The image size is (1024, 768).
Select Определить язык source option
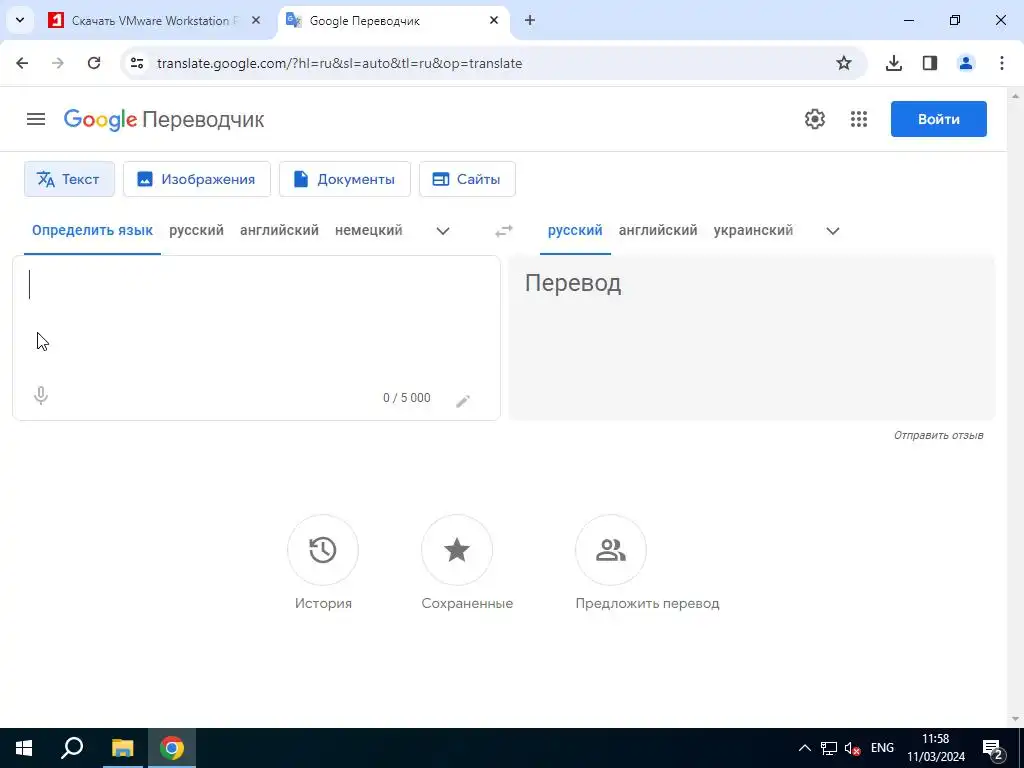click(x=92, y=231)
